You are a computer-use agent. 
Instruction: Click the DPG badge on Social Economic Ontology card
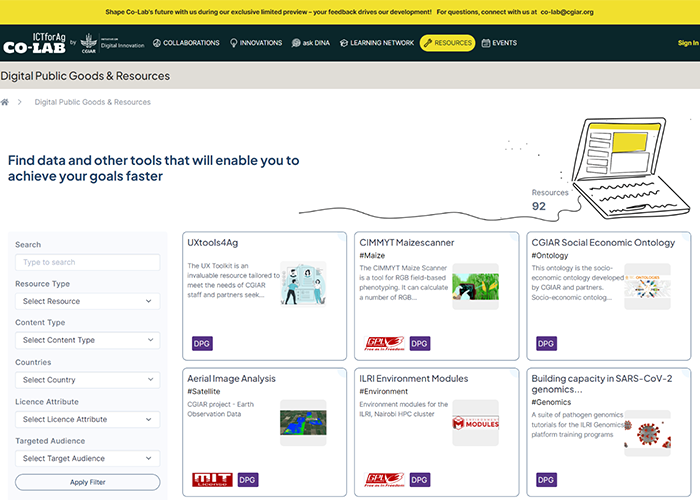coord(546,343)
